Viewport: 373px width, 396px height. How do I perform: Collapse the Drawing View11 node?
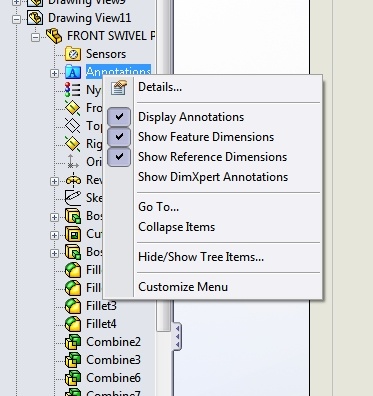coord(16,19)
